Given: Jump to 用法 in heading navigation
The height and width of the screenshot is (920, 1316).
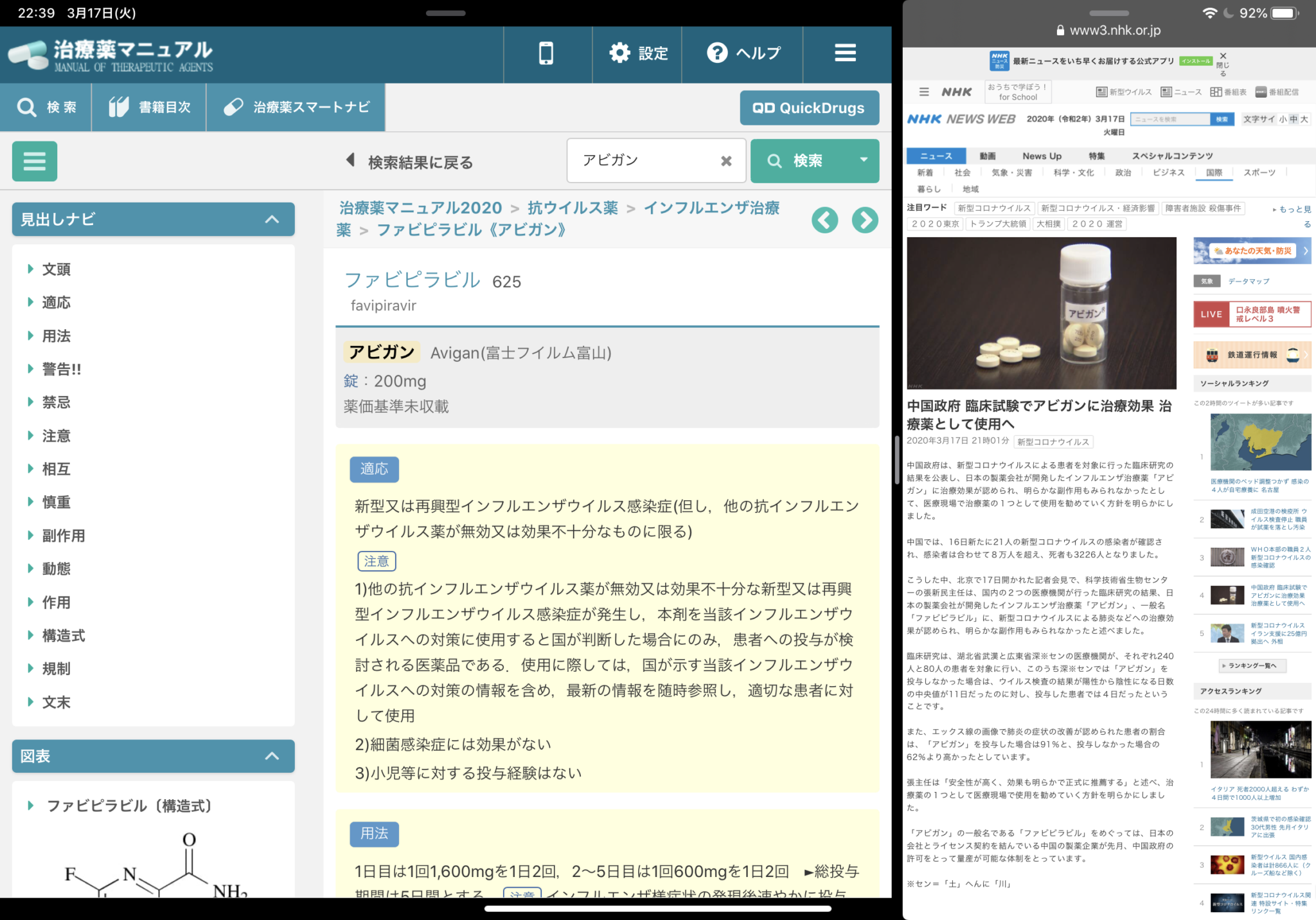Looking at the screenshot, I should (56, 336).
